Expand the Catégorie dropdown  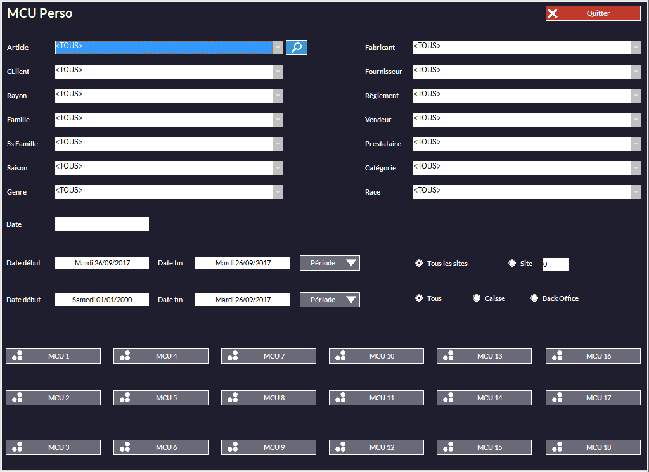pyautogui.click(x=635, y=167)
